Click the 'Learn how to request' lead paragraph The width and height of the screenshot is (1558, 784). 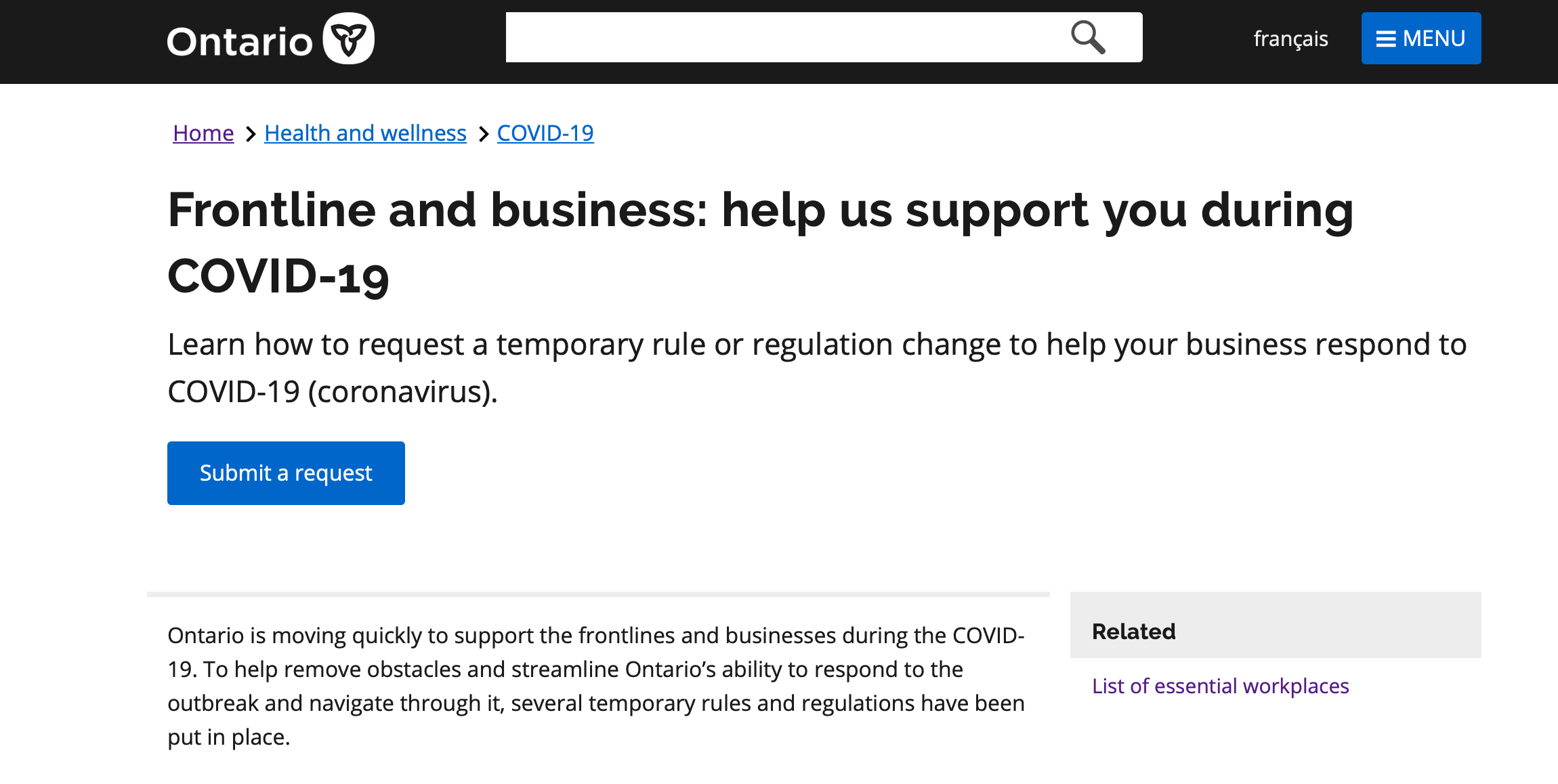817,368
